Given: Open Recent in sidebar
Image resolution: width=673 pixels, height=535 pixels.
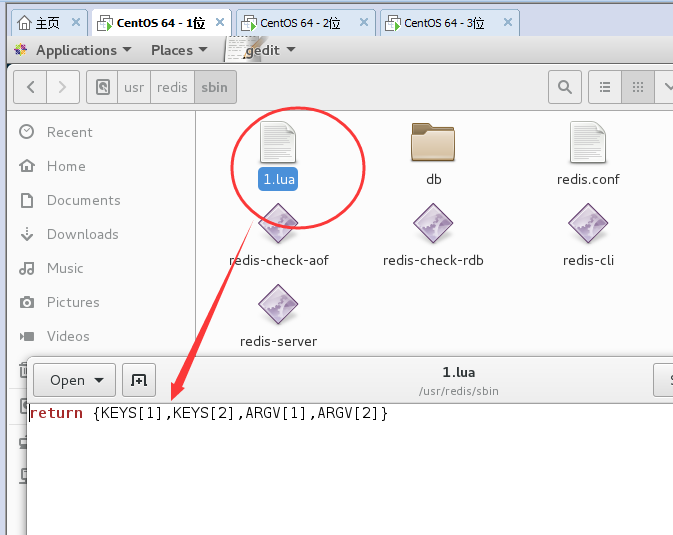Looking at the screenshot, I should (x=56, y=132).
